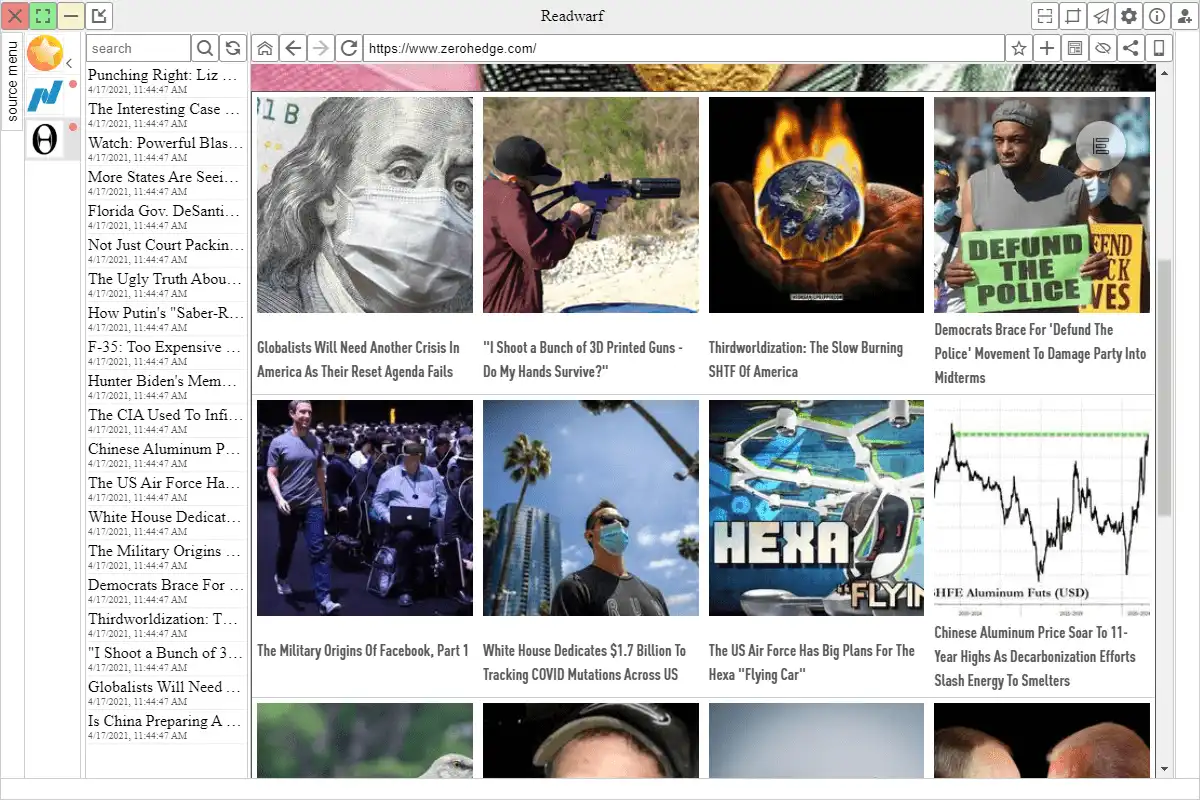Screen dimensions: 1200x800
Task: Bookmark this page with the star icon
Action: (x=1019, y=48)
